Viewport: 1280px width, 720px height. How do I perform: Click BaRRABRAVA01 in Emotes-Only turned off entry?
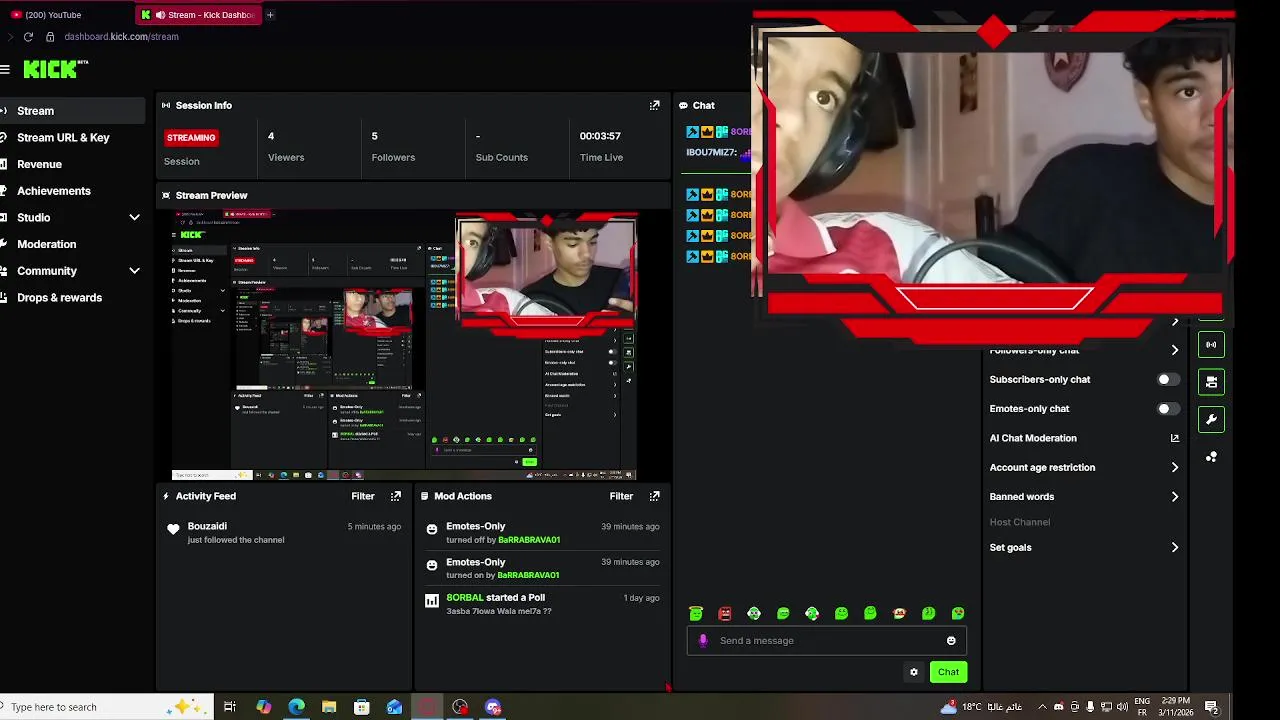(x=529, y=540)
